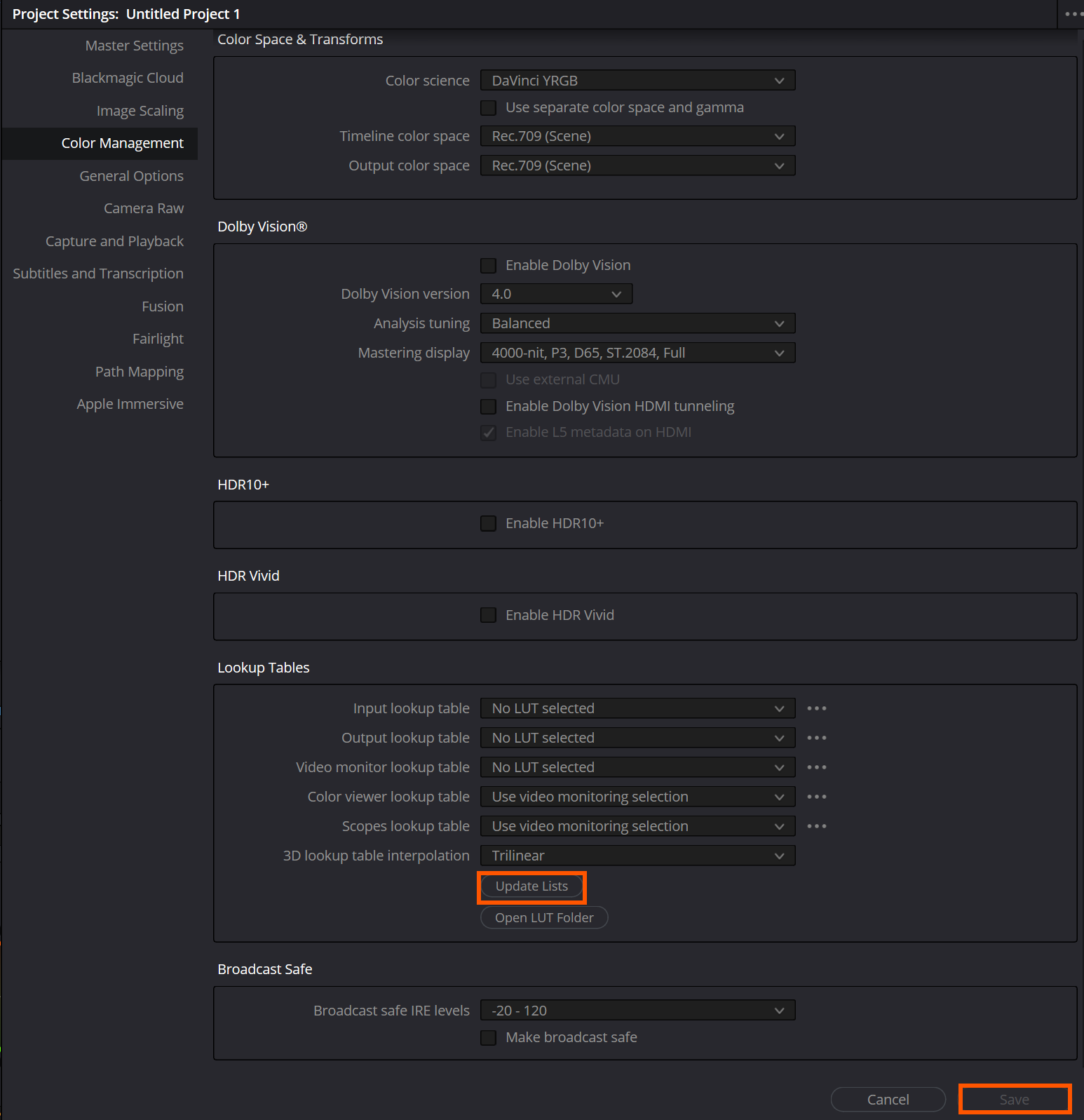Image resolution: width=1084 pixels, height=1120 pixels.
Task: Expand the Dolby Vision version dropdown
Action: pyautogui.click(x=556, y=294)
